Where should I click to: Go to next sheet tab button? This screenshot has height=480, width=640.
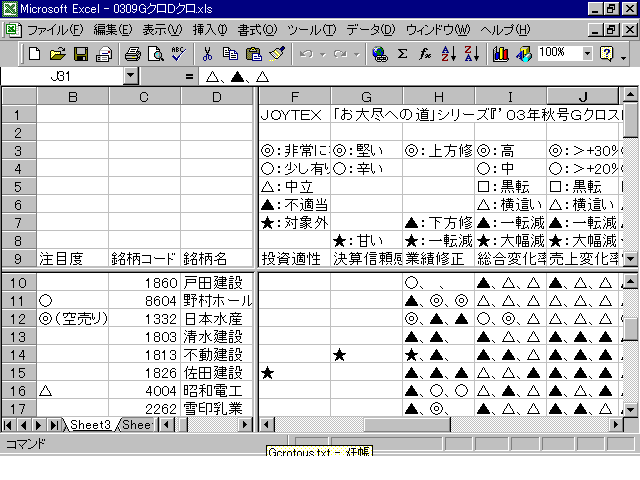pos(38,425)
